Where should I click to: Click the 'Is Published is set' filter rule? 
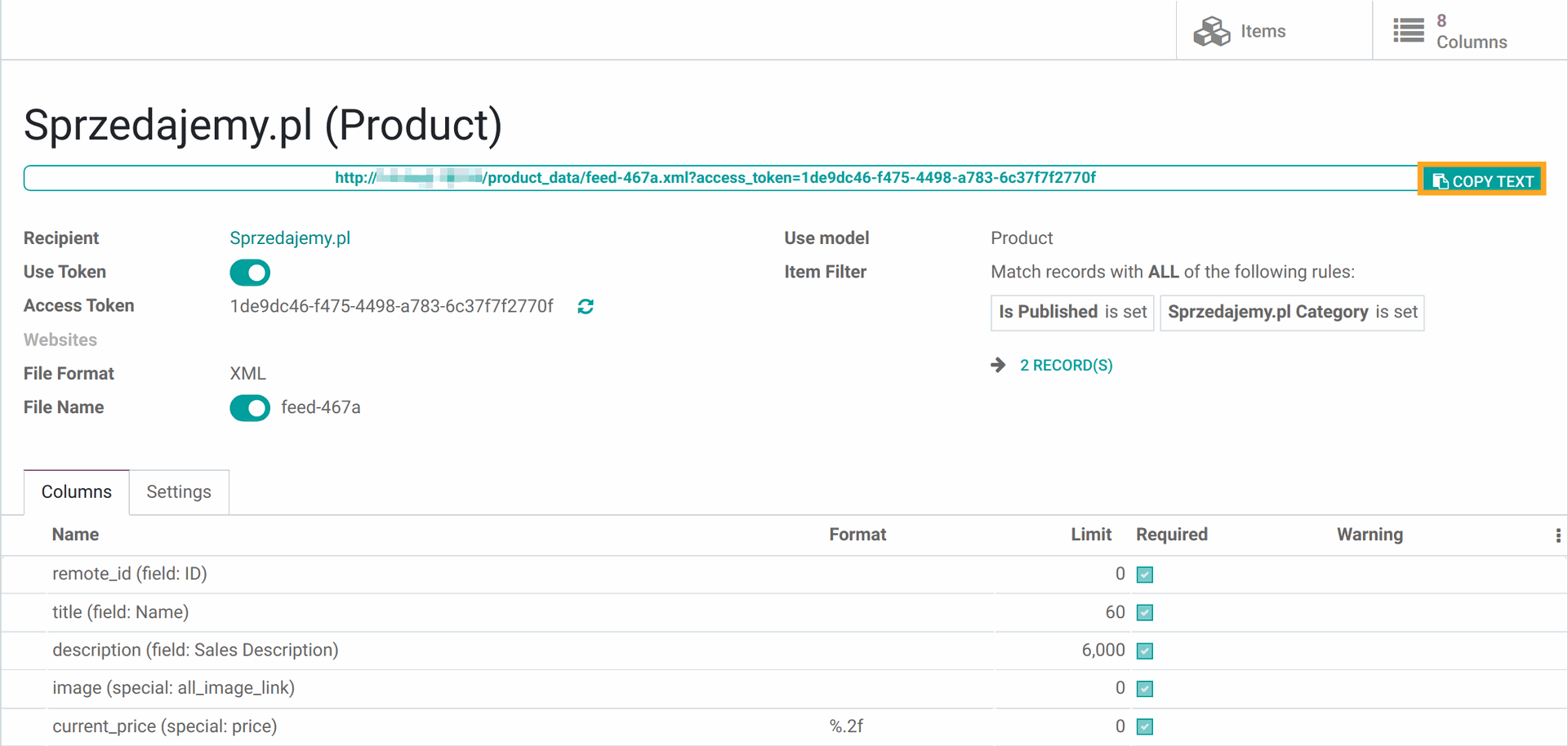point(1072,313)
